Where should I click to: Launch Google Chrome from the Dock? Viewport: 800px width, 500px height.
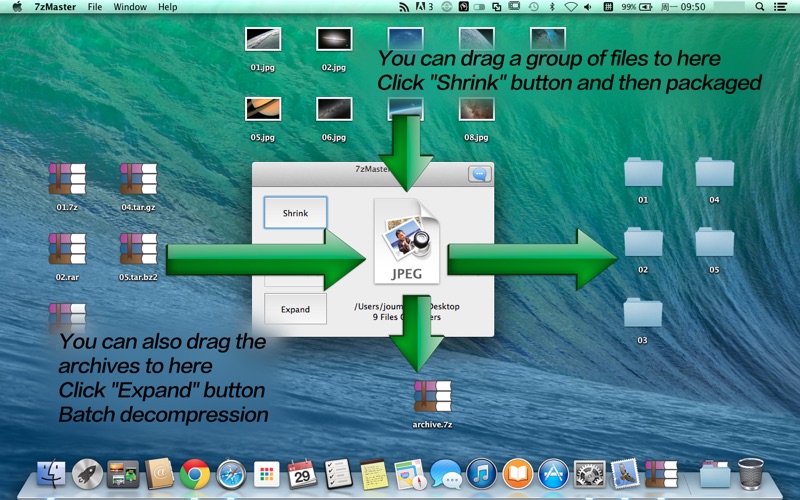click(x=195, y=474)
